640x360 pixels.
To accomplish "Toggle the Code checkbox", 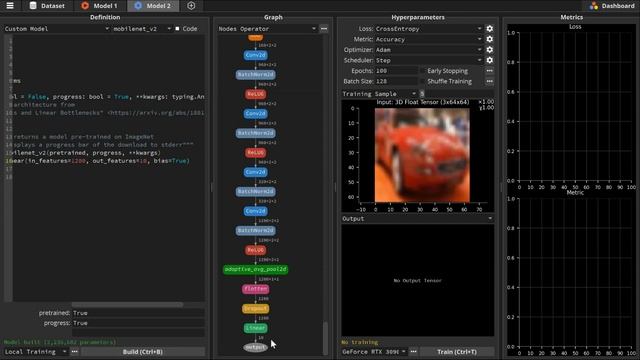I will click(x=177, y=29).
